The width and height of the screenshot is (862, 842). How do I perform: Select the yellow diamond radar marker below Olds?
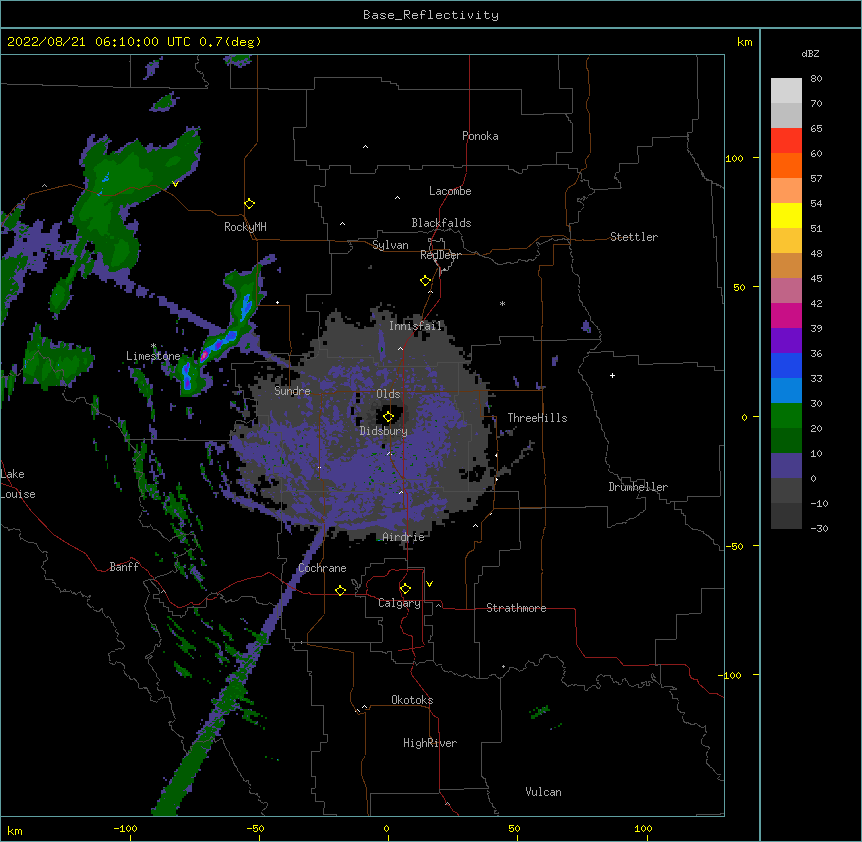(x=389, y=417)
